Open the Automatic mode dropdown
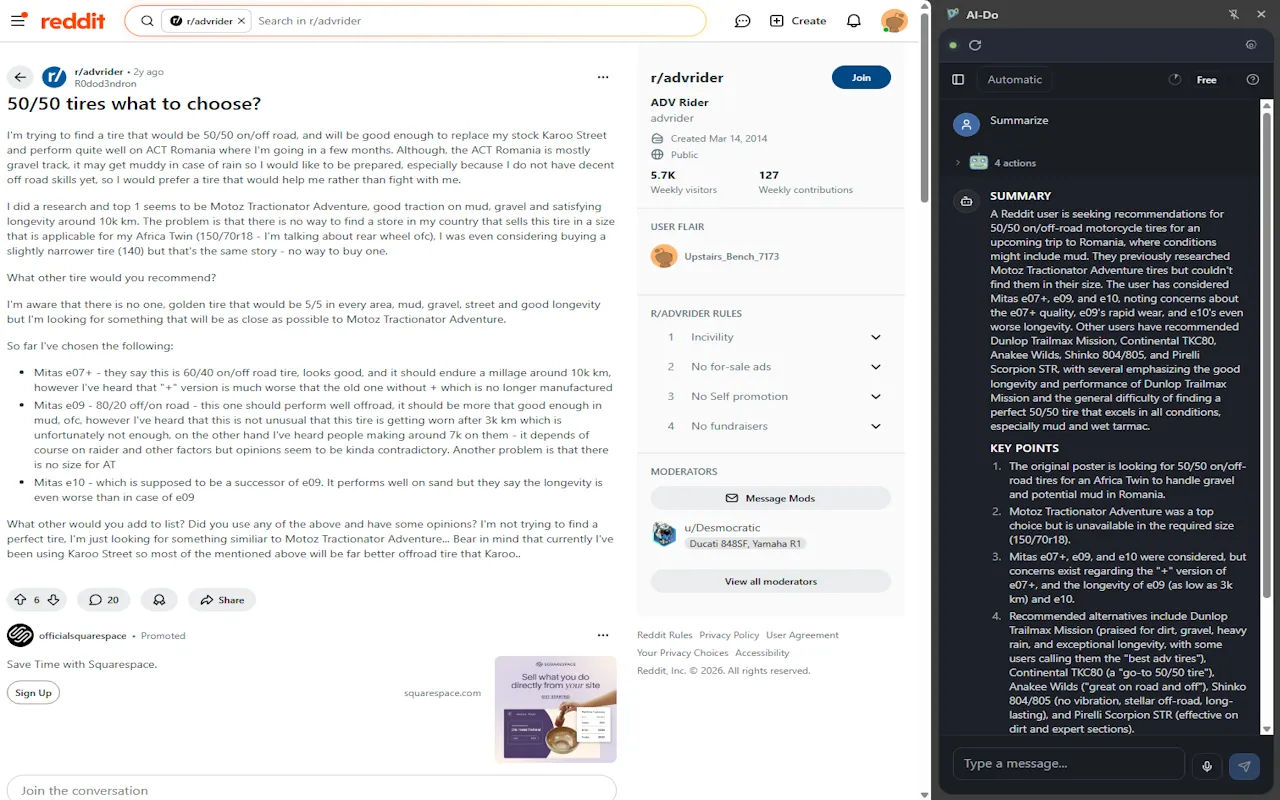Image resolution: width=1280 pixels, height=800 pixels. point(1014,79)
